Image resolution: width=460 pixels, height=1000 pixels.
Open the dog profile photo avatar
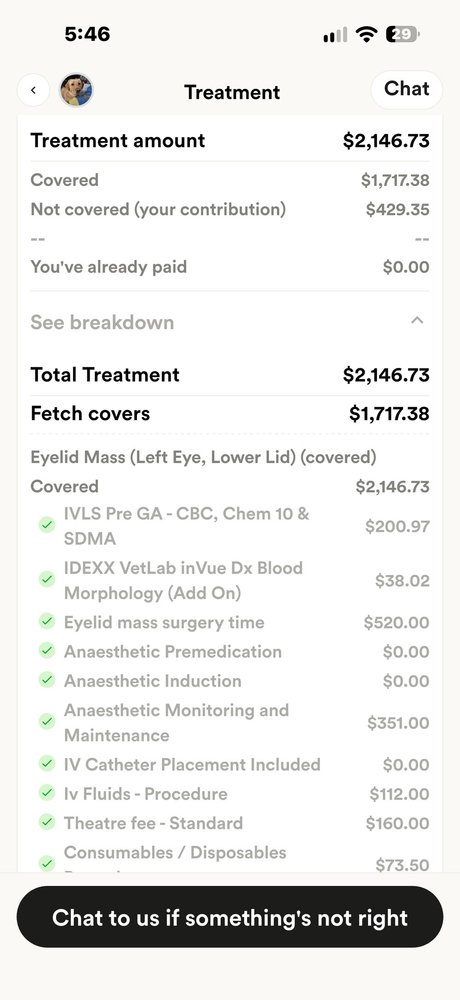point(76,91)
